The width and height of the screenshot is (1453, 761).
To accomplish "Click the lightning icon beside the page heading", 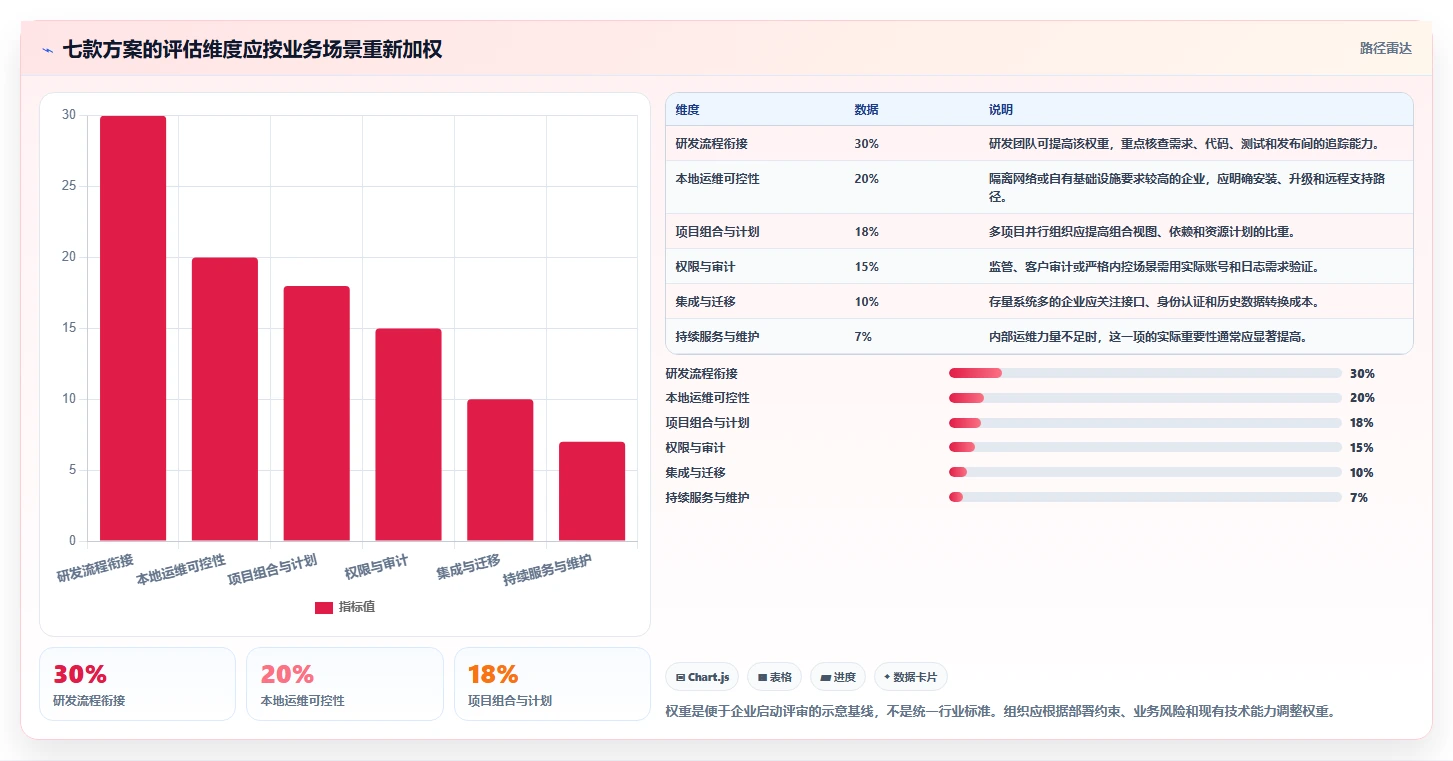I will coord(47,50).
